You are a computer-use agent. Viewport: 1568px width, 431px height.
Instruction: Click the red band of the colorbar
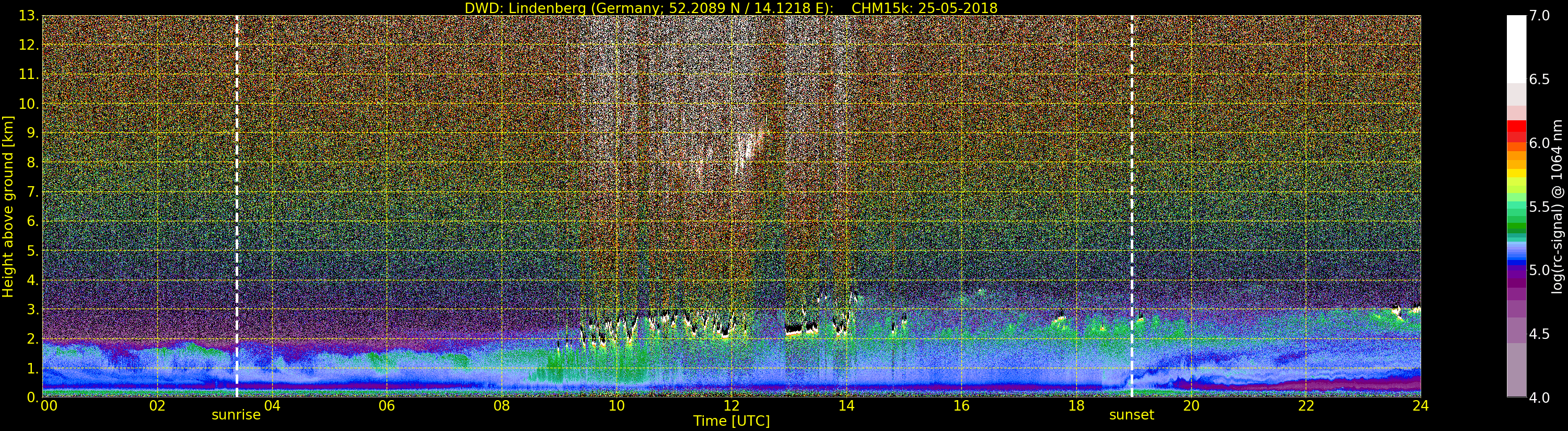pos(1516,130)
